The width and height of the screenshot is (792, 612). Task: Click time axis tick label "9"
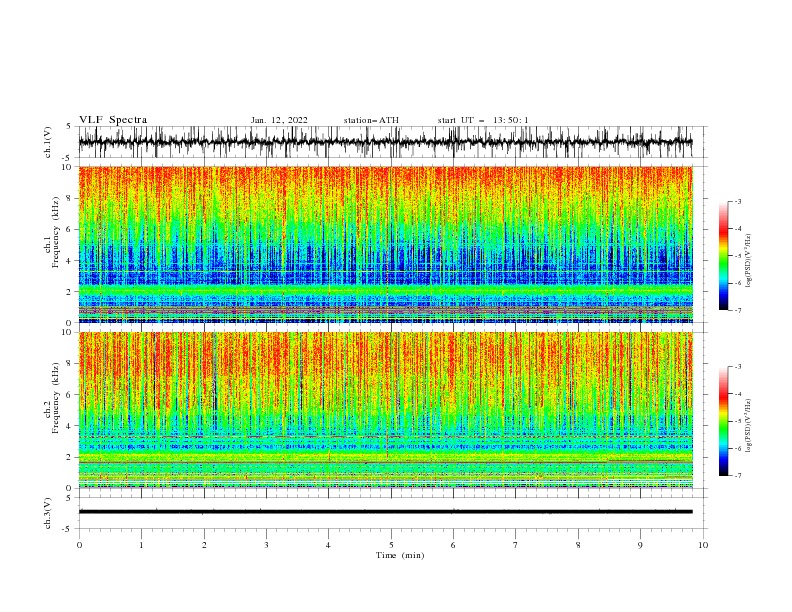(x=640, y=545)
